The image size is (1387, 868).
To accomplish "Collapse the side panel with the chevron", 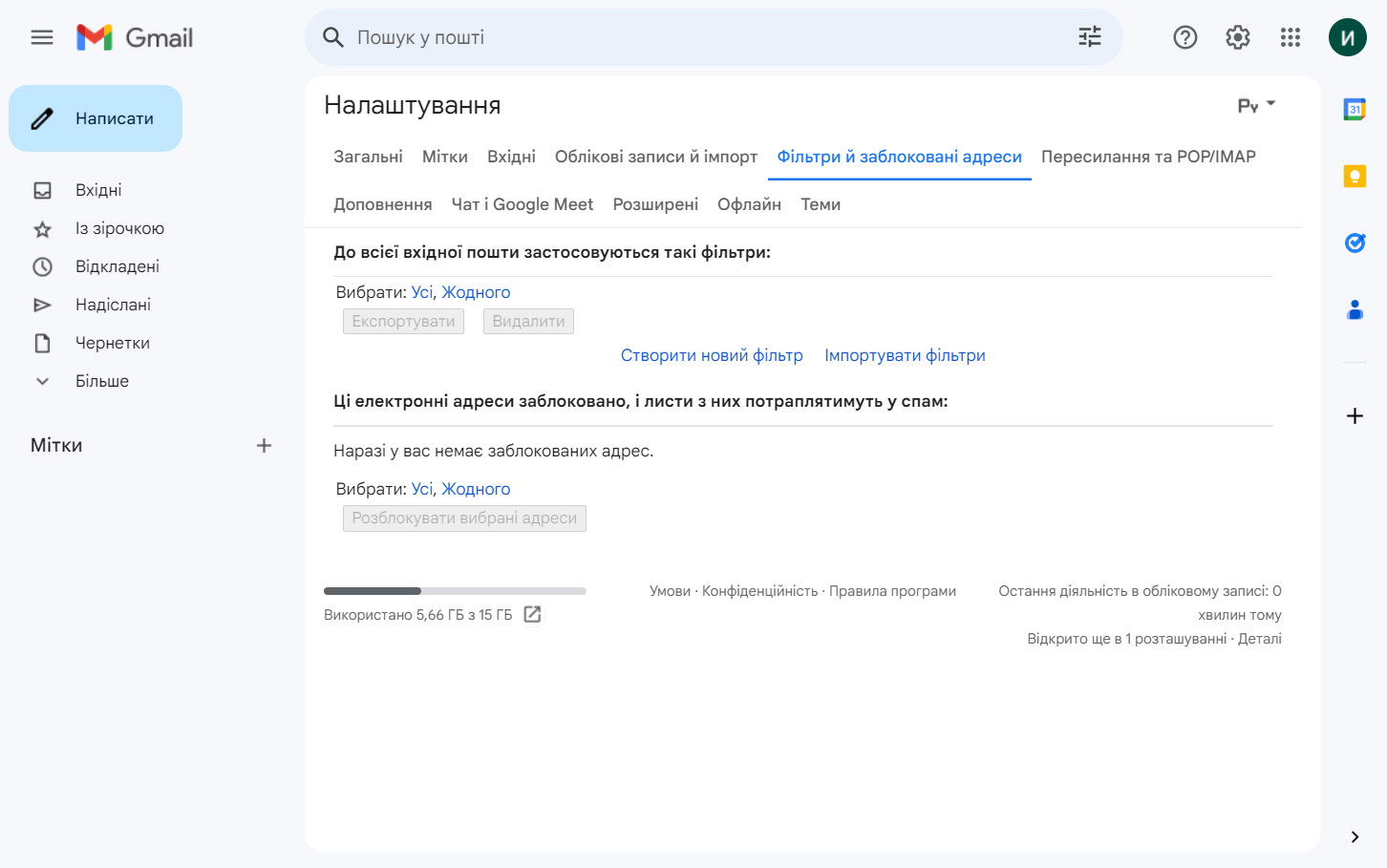I will coord(1354,836).
